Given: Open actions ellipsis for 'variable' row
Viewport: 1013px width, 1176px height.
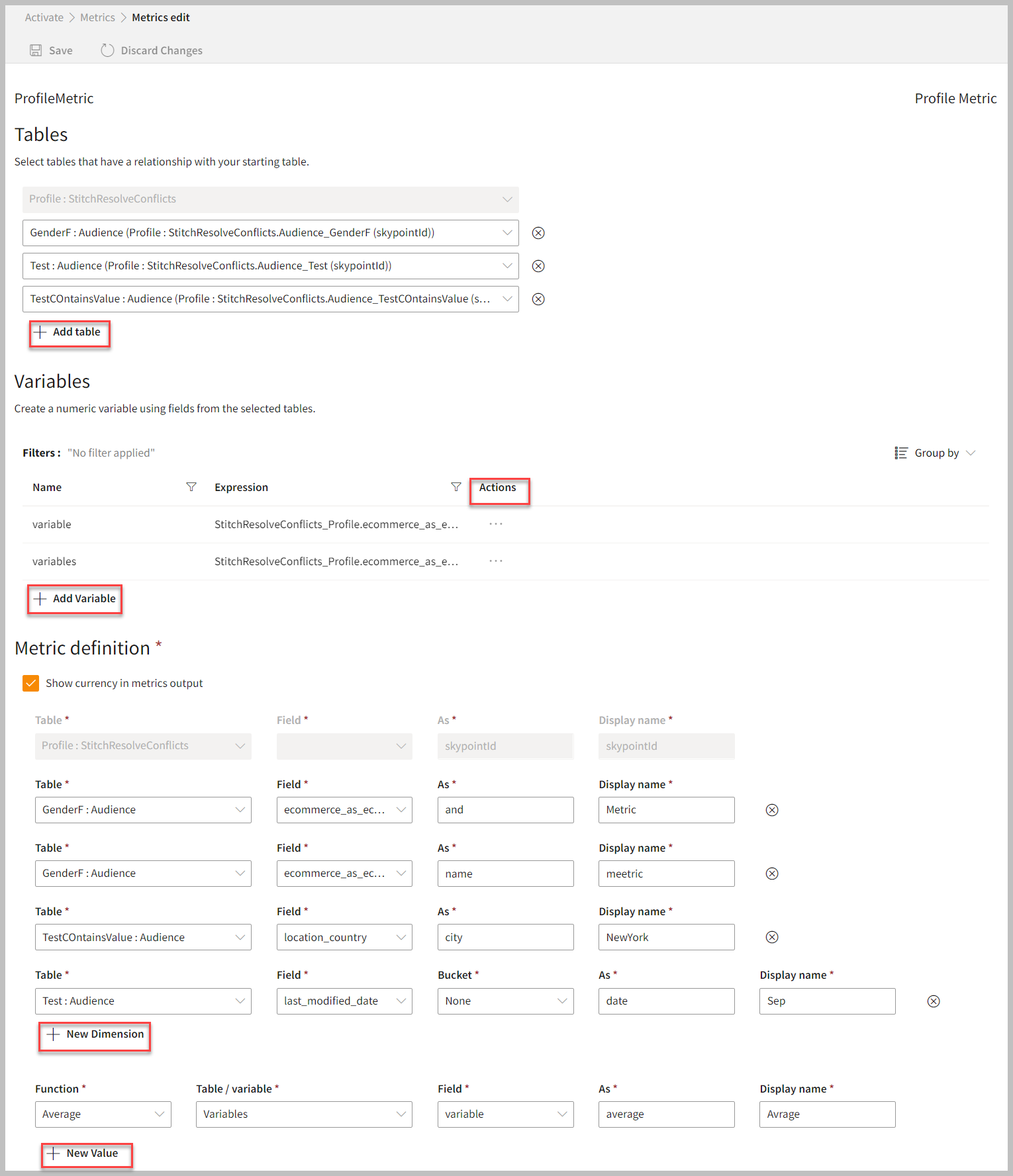Looking at the screenshot, I should click(x=496, y=524).
